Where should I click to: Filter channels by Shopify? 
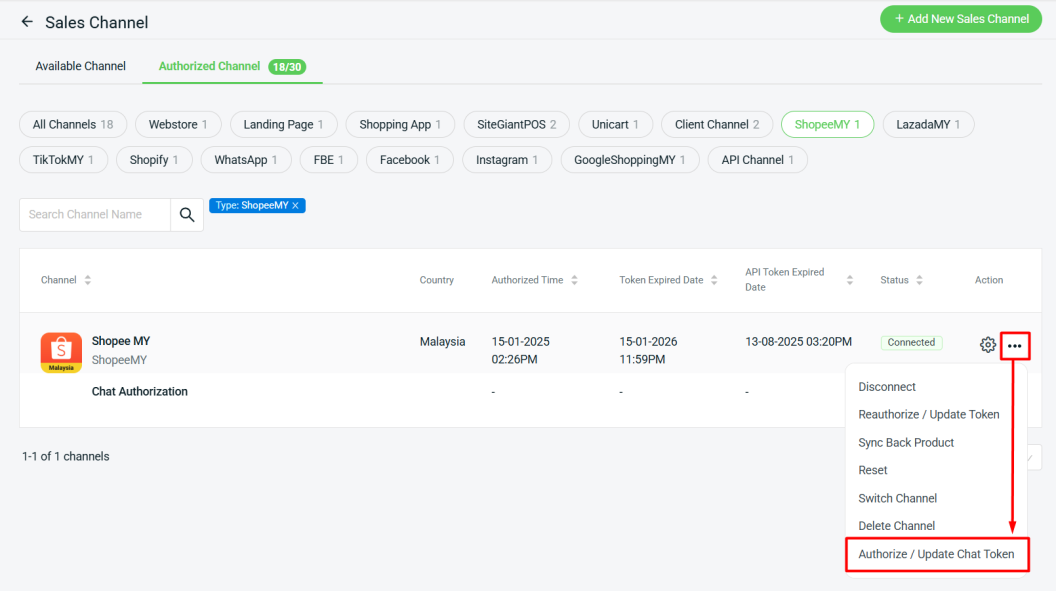[x=154, y=160]
